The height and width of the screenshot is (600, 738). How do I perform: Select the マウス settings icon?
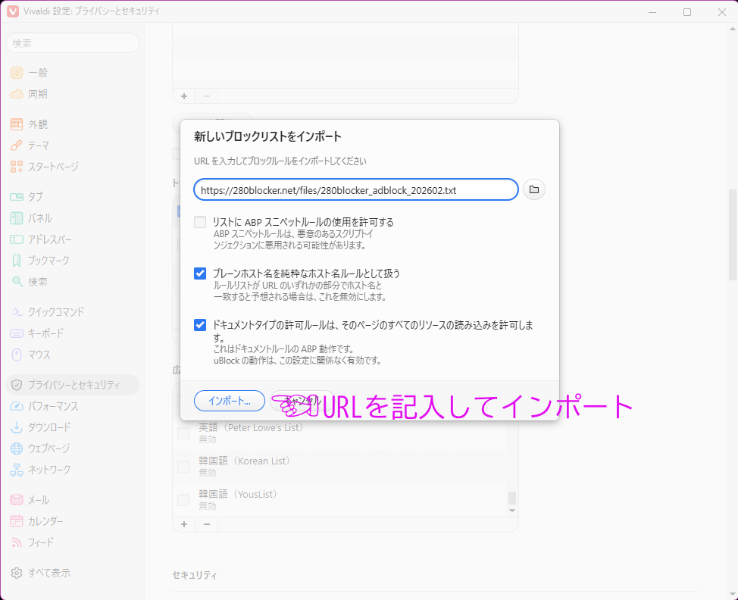[x=17, y=355]
